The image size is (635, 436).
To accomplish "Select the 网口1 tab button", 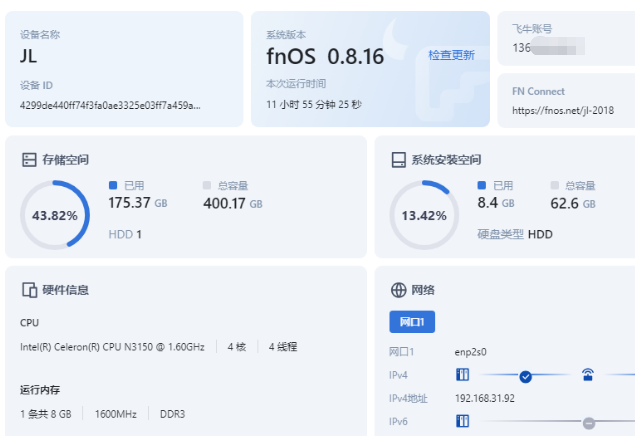I will click(x=412, y=322).
